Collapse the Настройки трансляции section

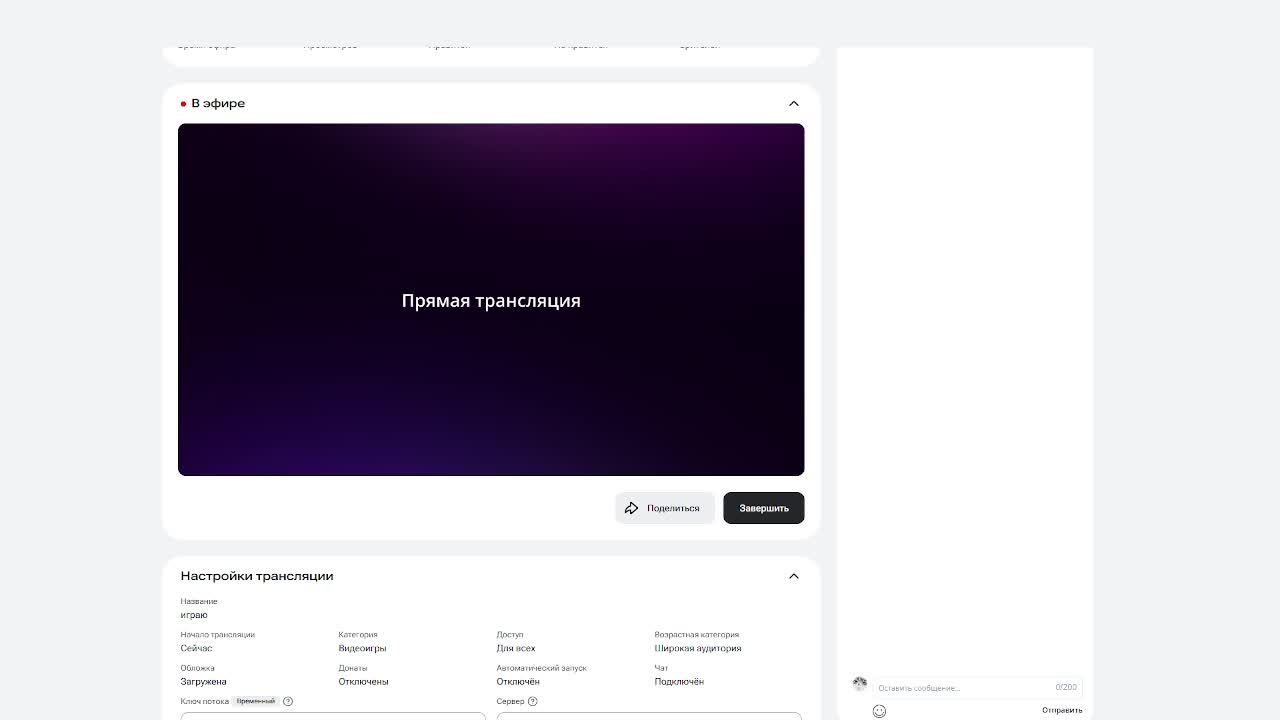pos(794,576)
